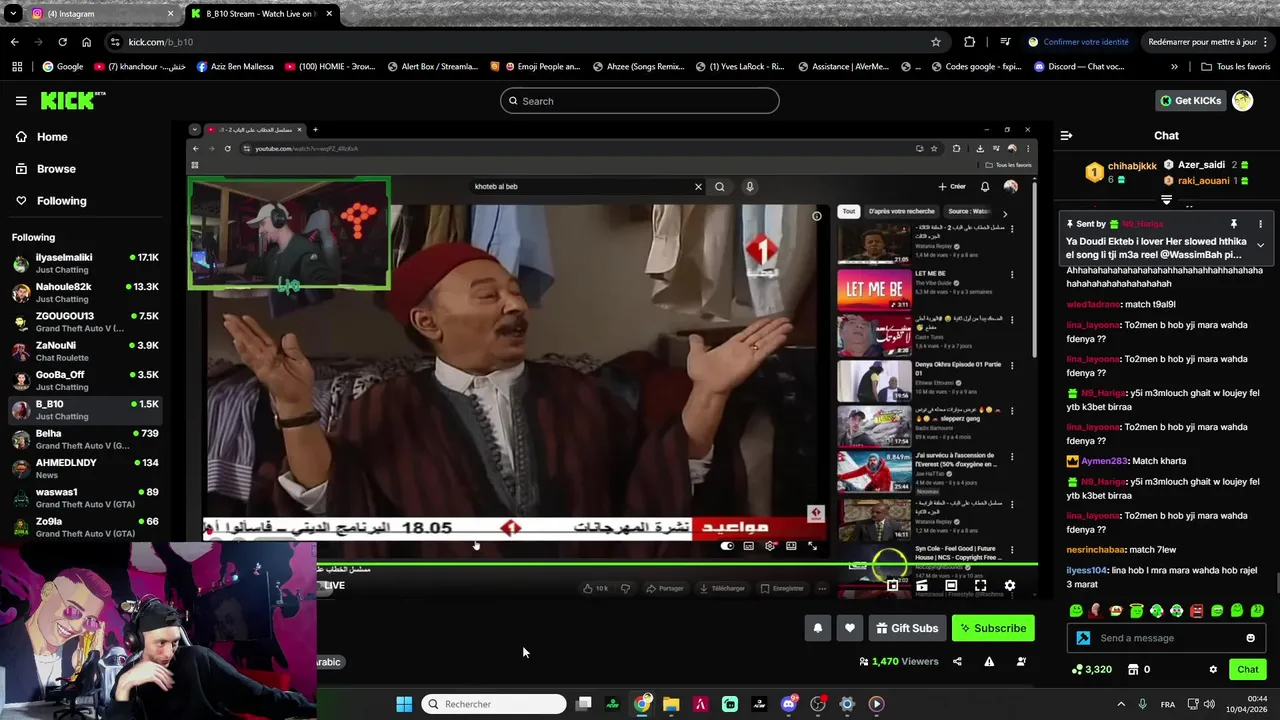The width and height of the screenshot is (1280, 720).
Task: Open AHMEDLNDY channel in Following list
Action: click(85, 469)
